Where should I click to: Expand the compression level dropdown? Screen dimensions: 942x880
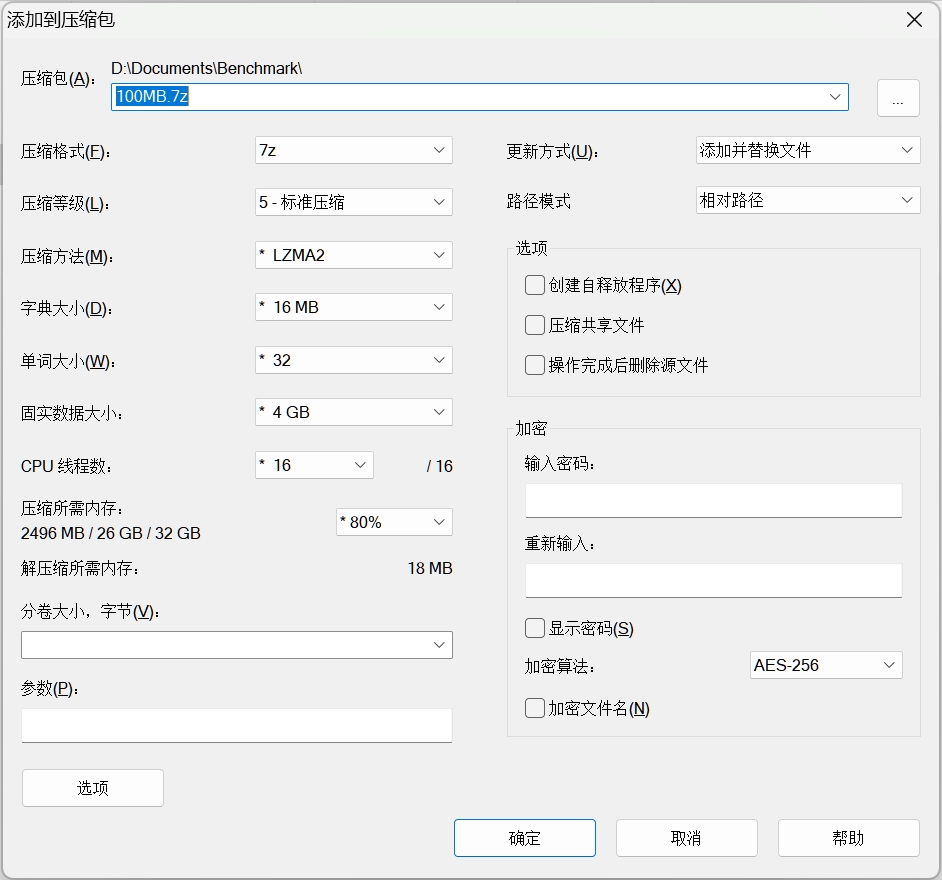pos(353,202)
